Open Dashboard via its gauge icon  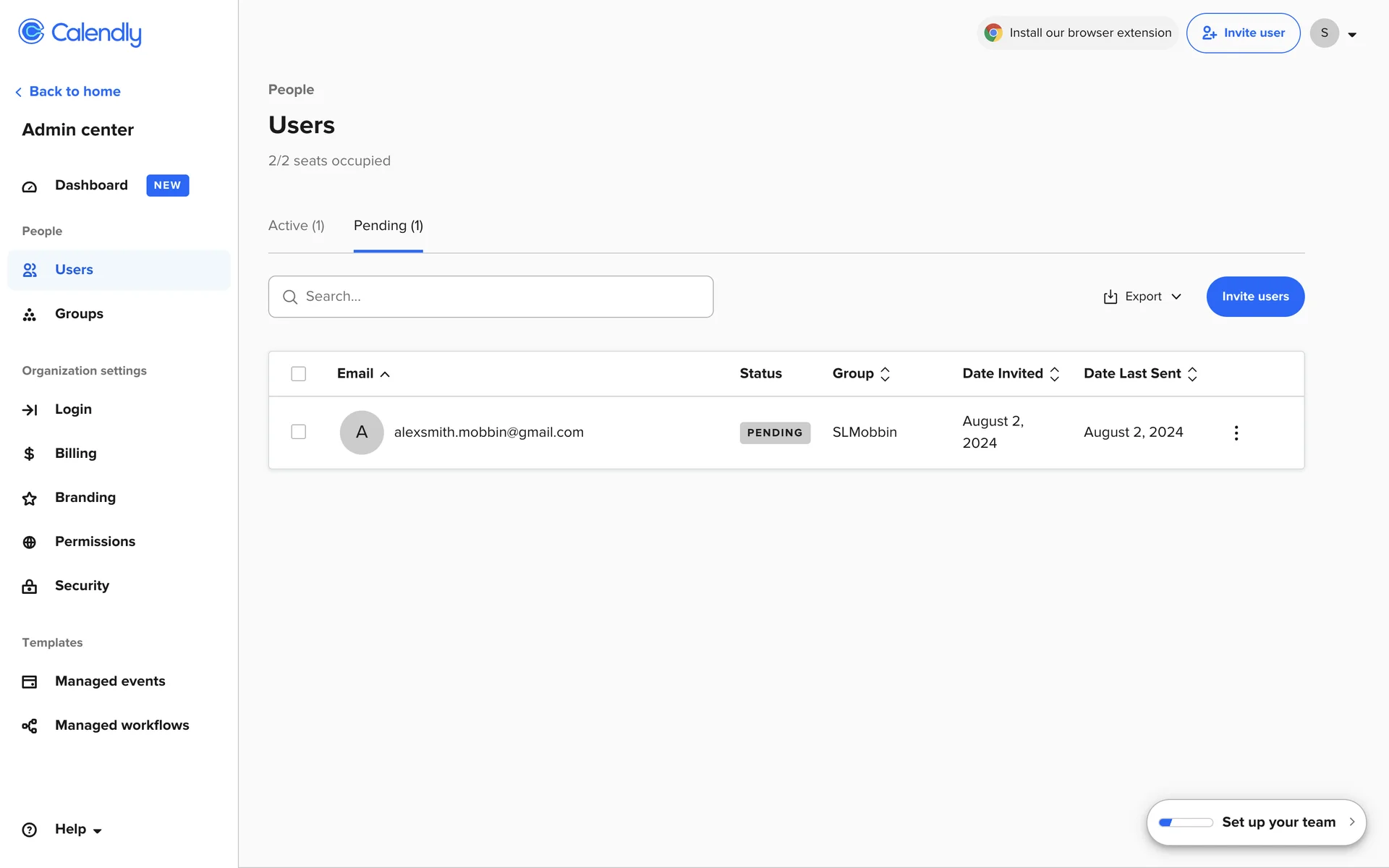[30, 187]
